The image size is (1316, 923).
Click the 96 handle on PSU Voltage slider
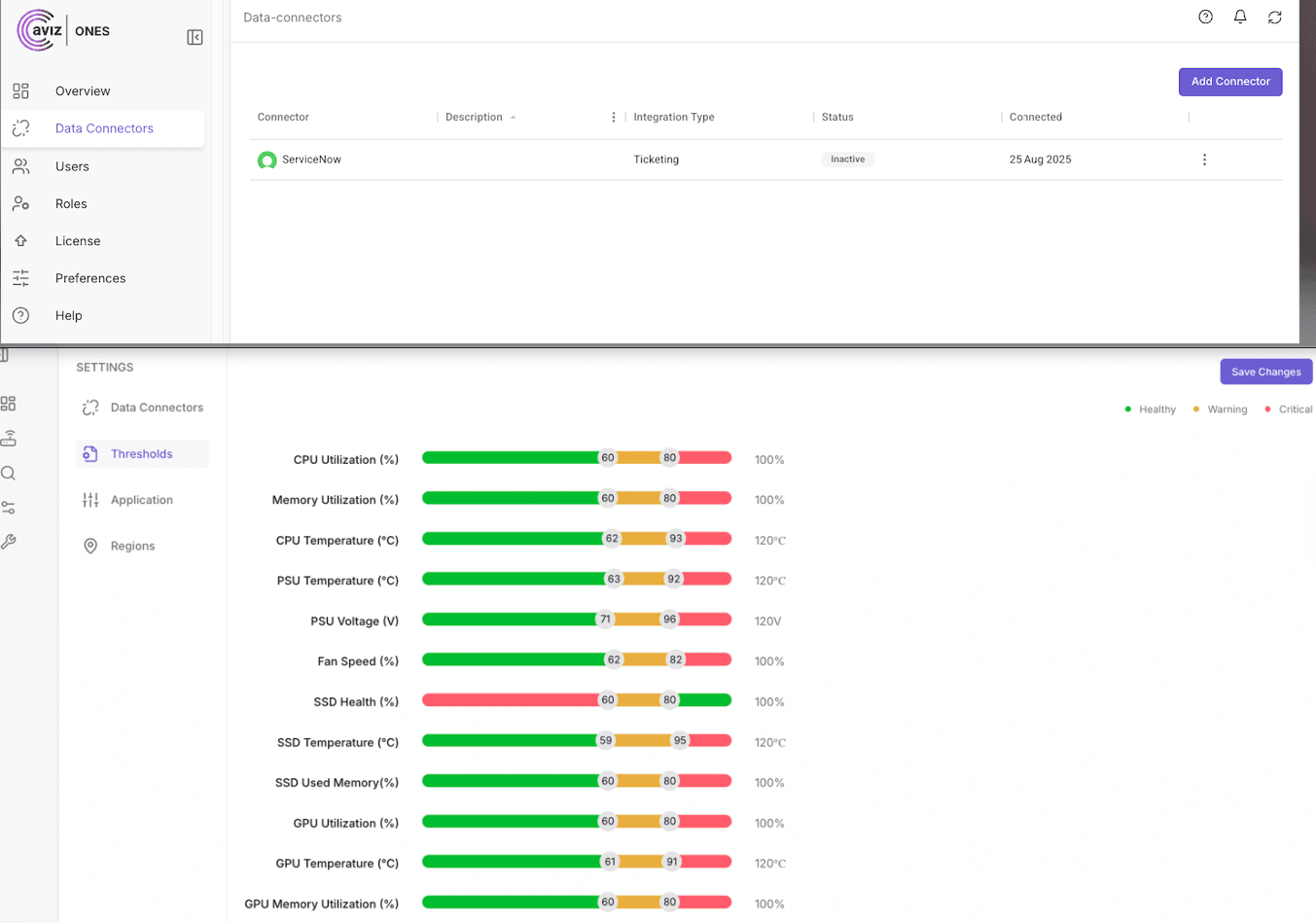670,620
